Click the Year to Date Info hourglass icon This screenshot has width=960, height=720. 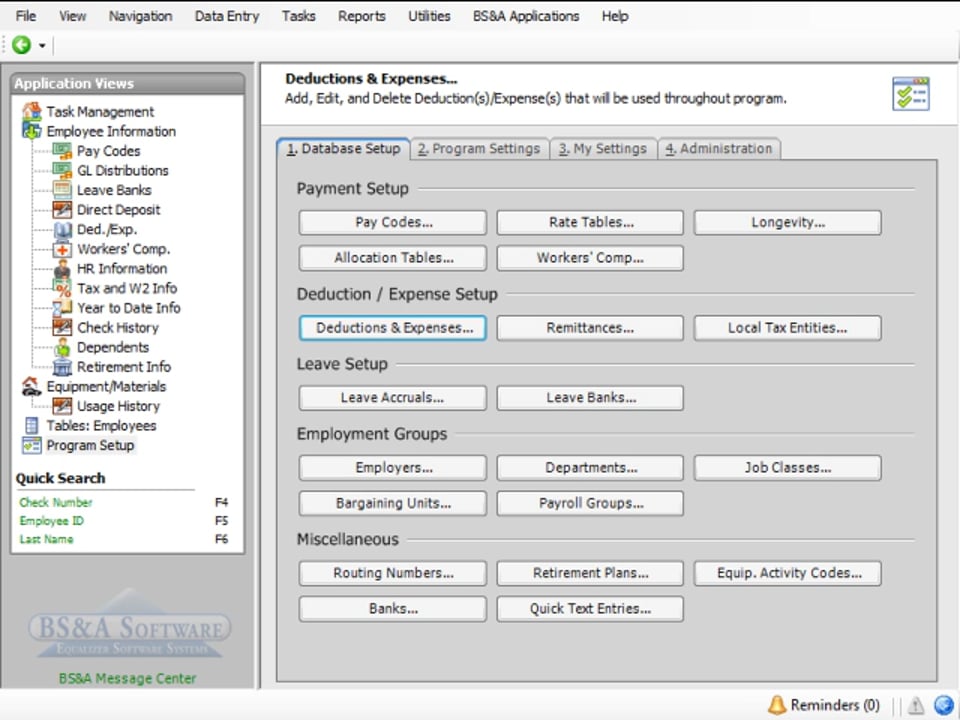click(x=62, y=307)
